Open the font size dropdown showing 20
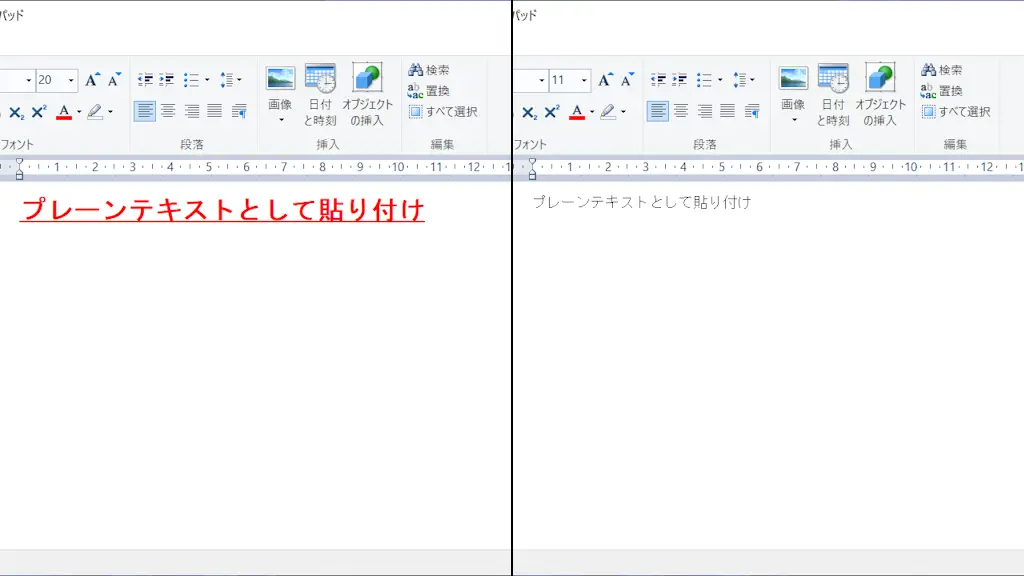Image resolution: width=1024 pixels, height=576 pixels. point(71,80)
